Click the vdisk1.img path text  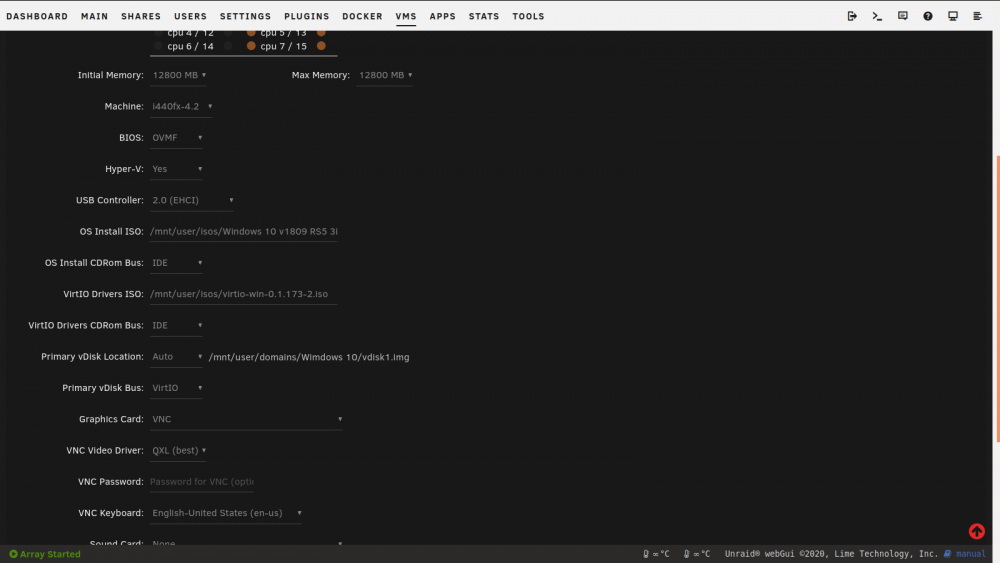pos(309,357)
